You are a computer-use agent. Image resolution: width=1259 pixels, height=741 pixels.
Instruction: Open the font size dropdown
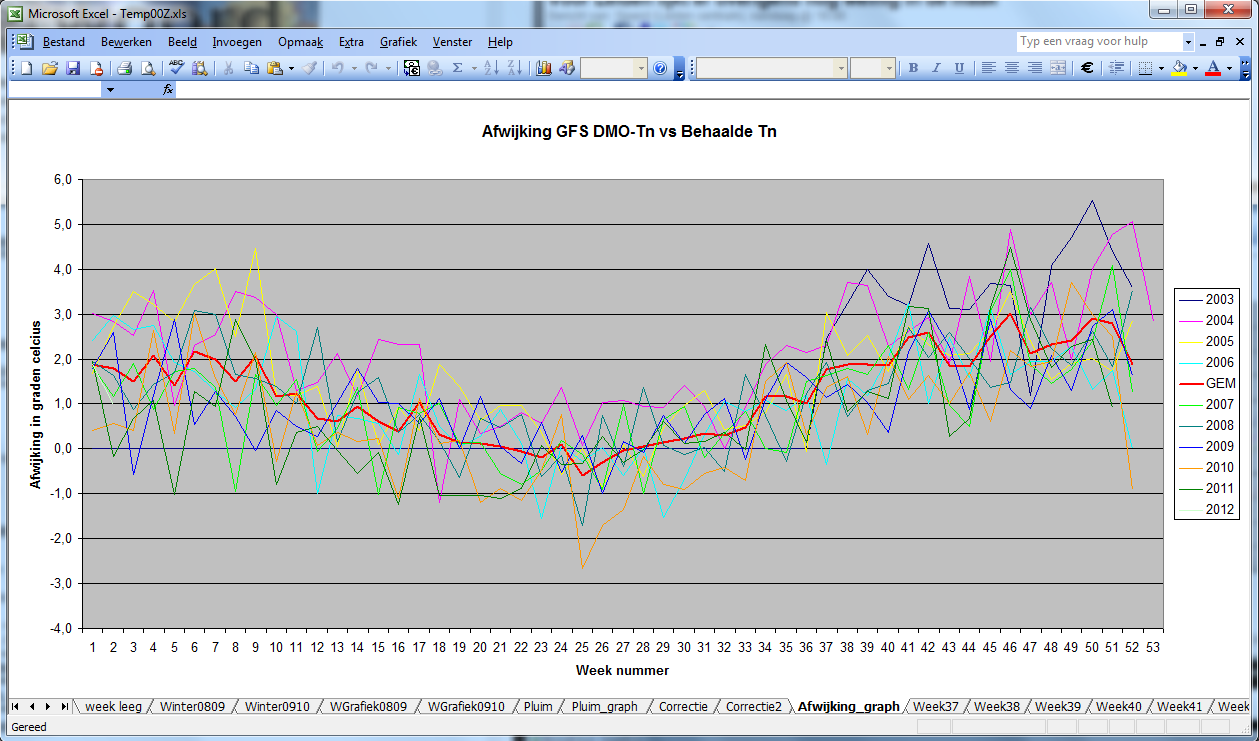(x=888, y=68)
